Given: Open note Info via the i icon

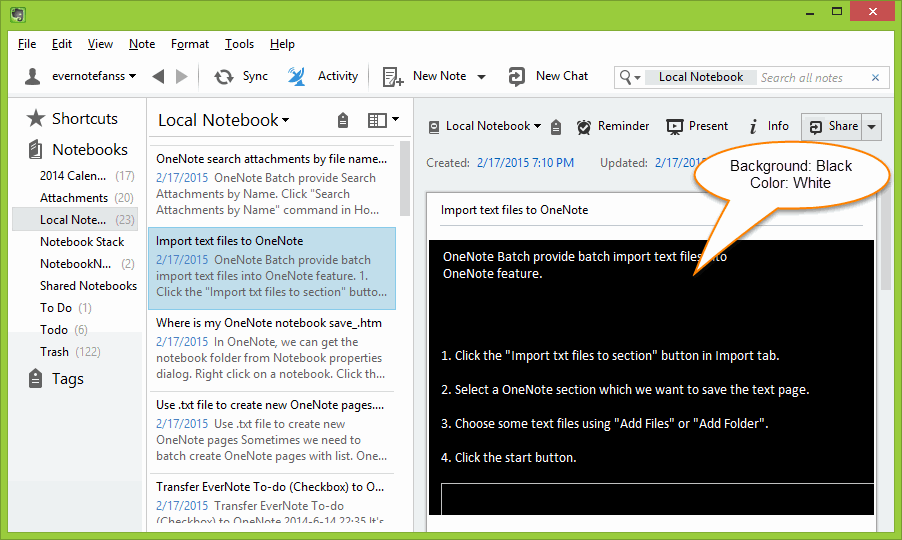Looking at the screenshot, I should point(753,127).
